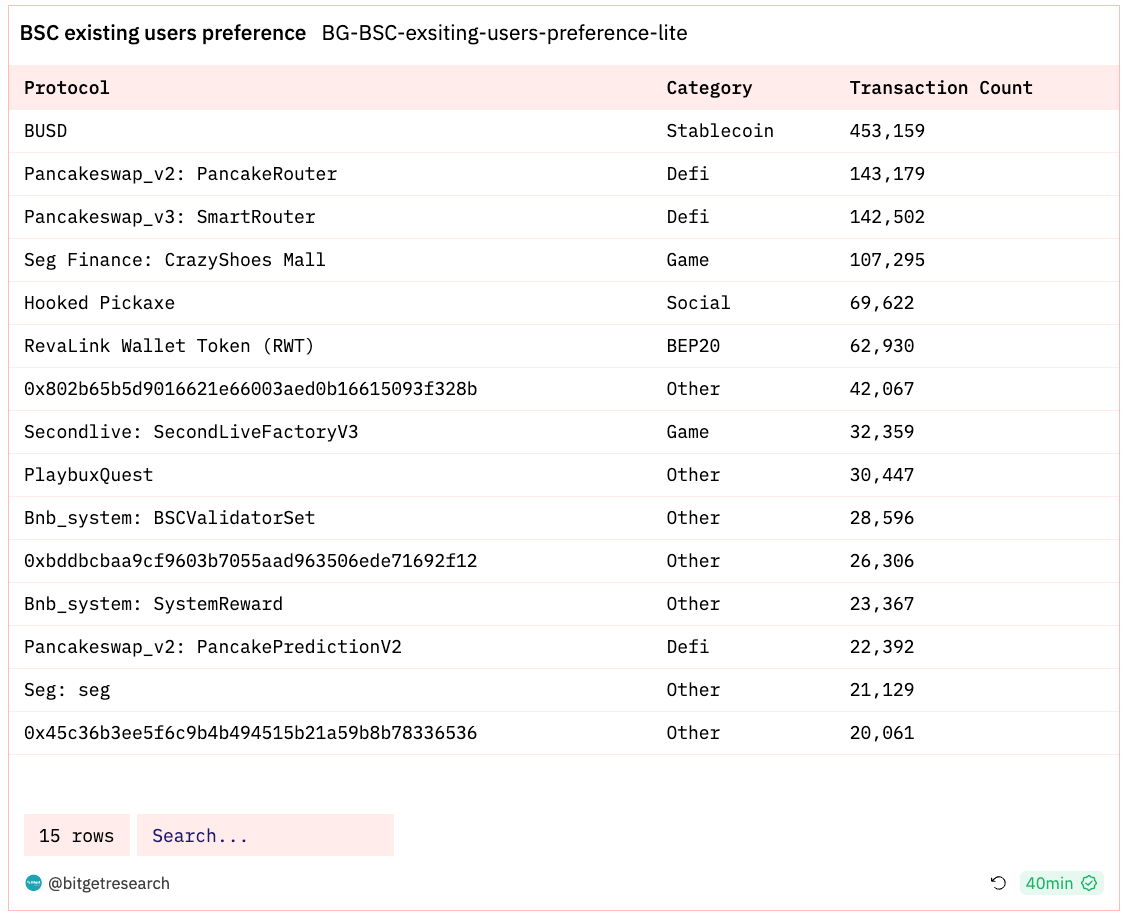Click the bitgetresearch avatar icon
1134x920 pixels.
point(34,883)
